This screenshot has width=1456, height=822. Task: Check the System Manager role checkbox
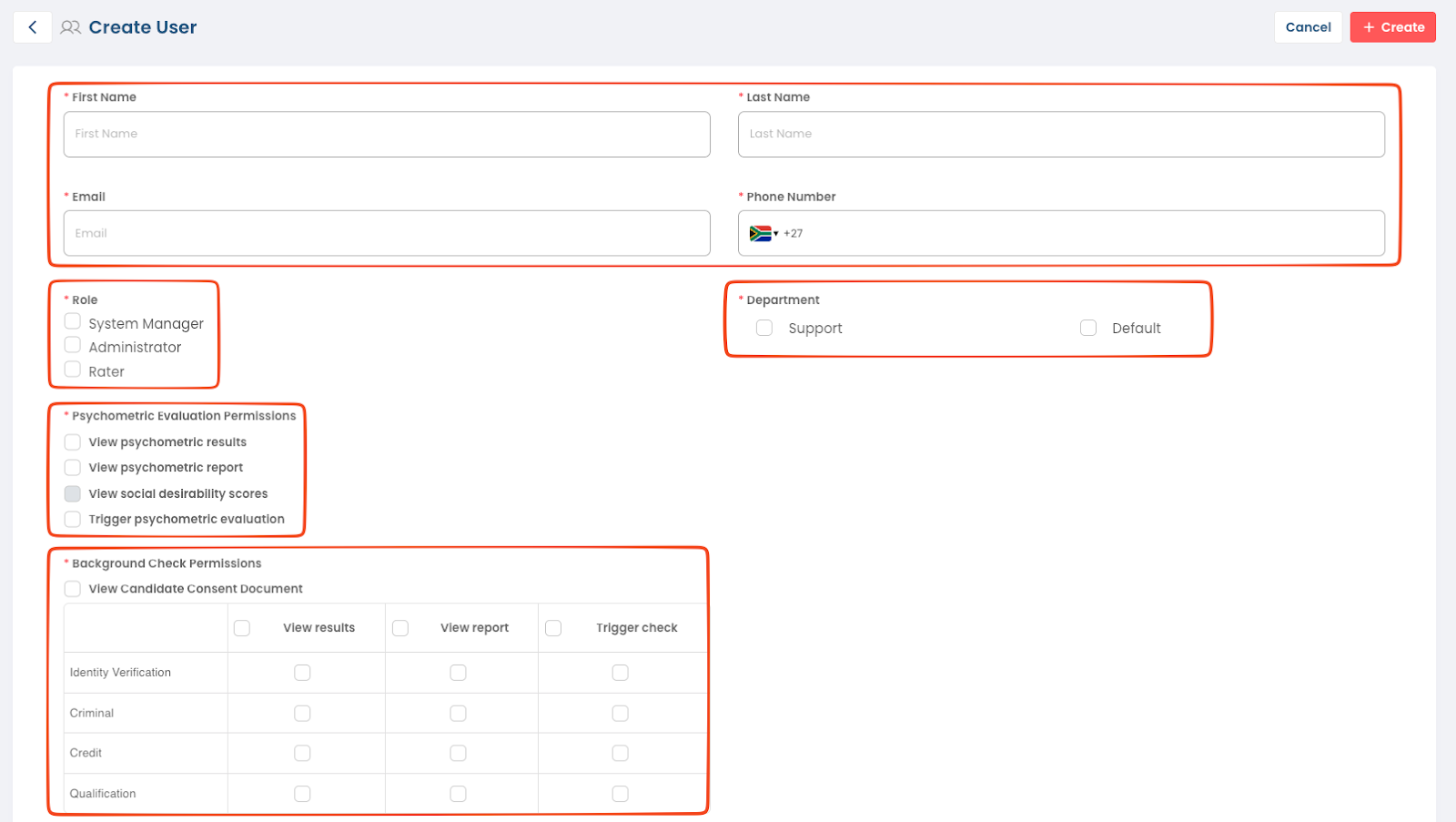click(73, 321)
